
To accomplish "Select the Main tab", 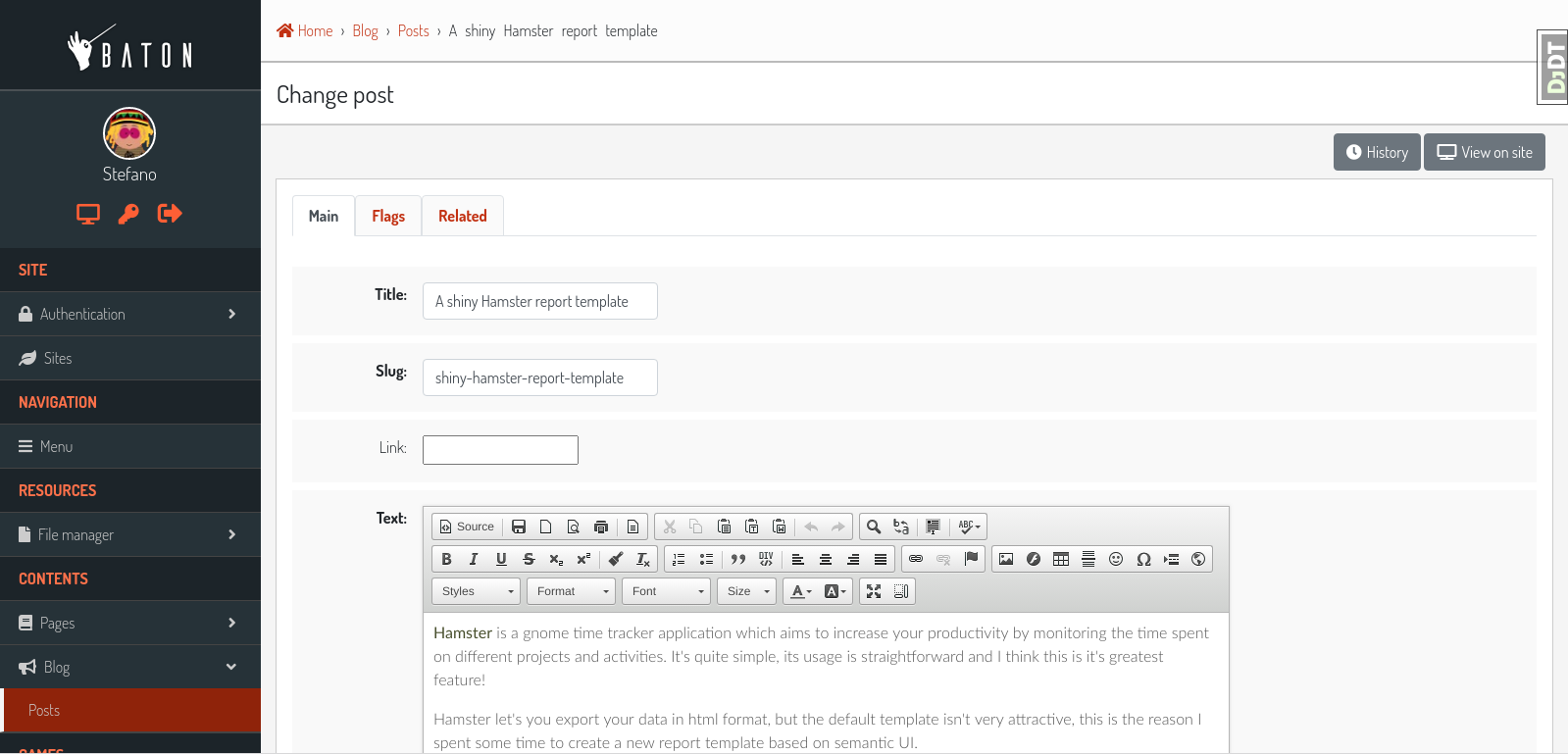I will pyautogui.click(x=324, y=216).
